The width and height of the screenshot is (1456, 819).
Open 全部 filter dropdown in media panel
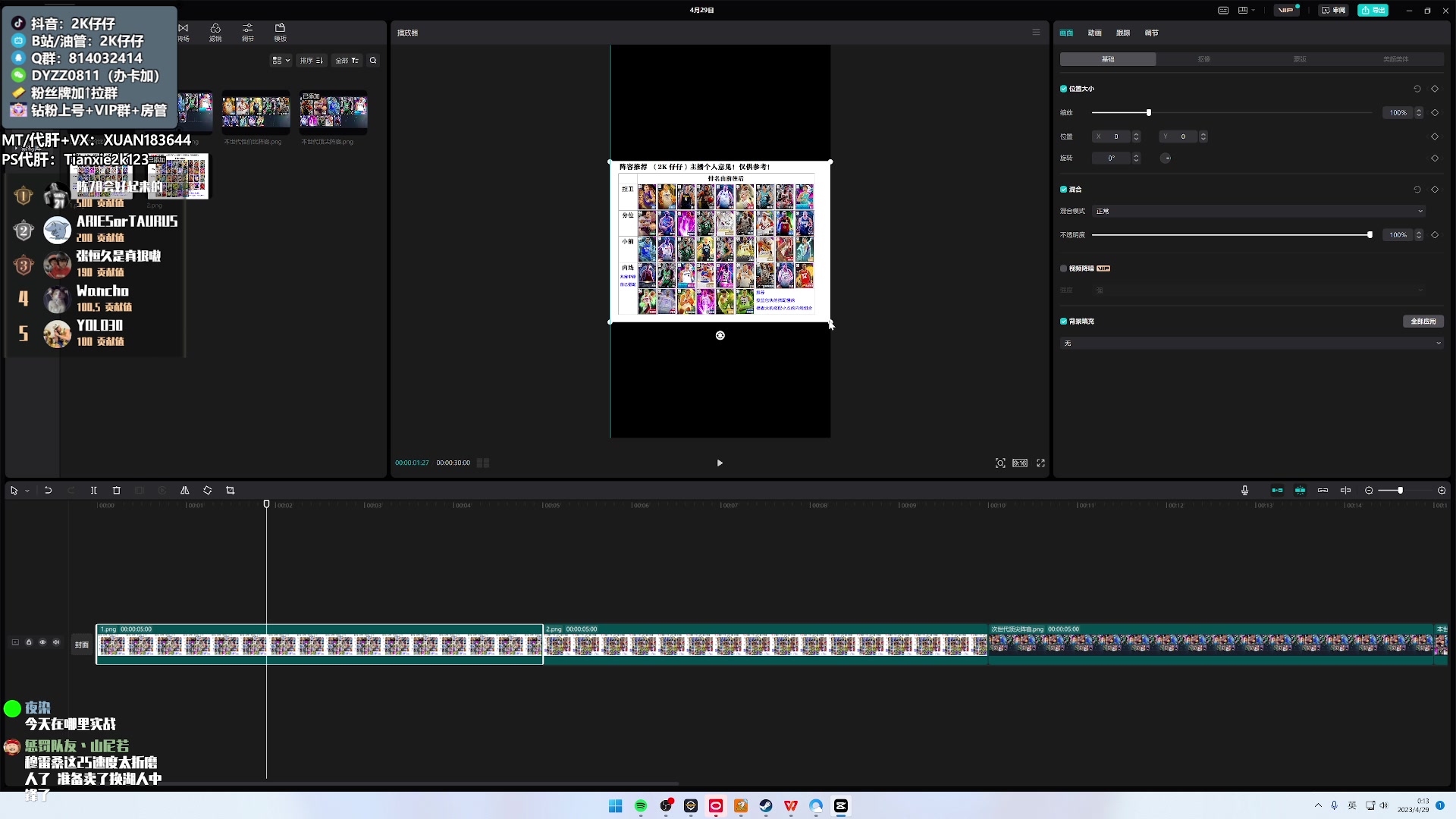(347, 61)
